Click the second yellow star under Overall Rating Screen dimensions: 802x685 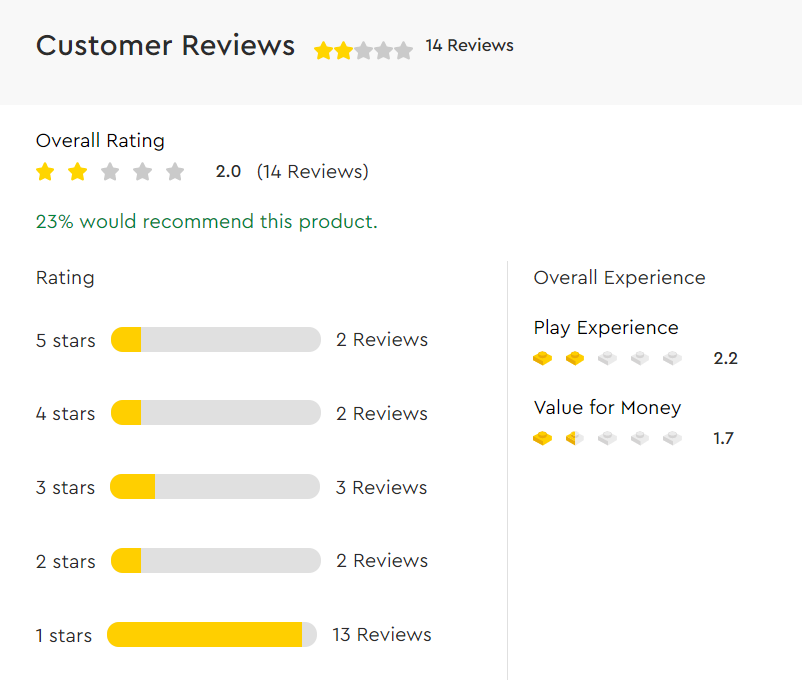77,172
